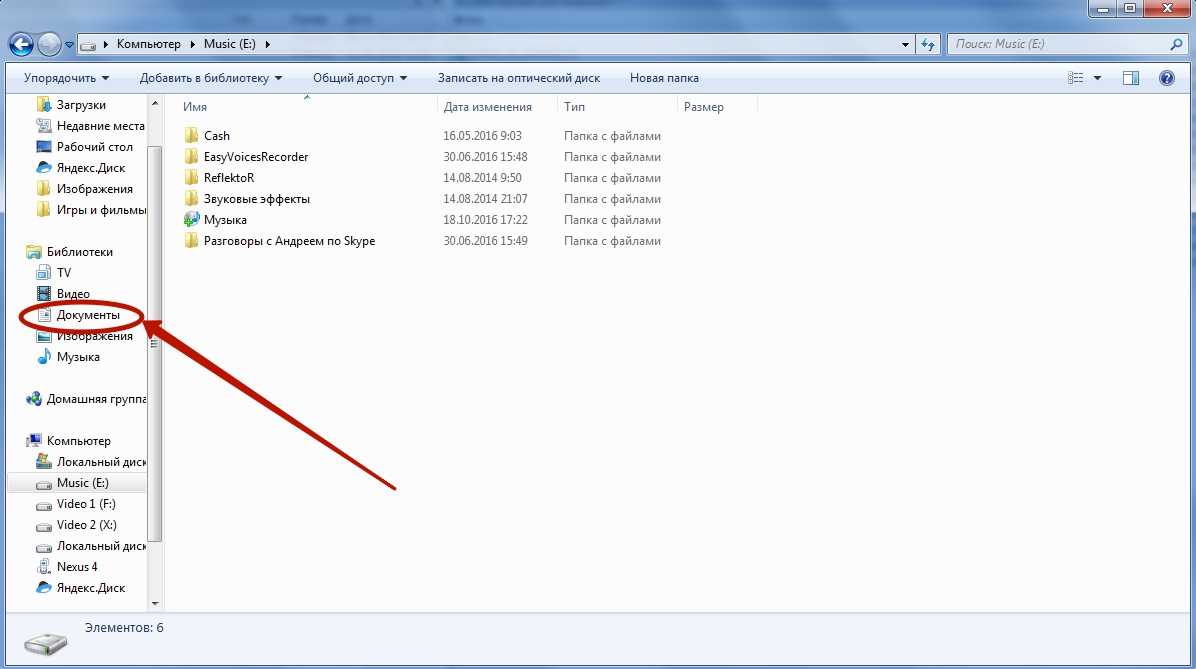
Task: Click the change view icon
Action: tap(1076, 78)
